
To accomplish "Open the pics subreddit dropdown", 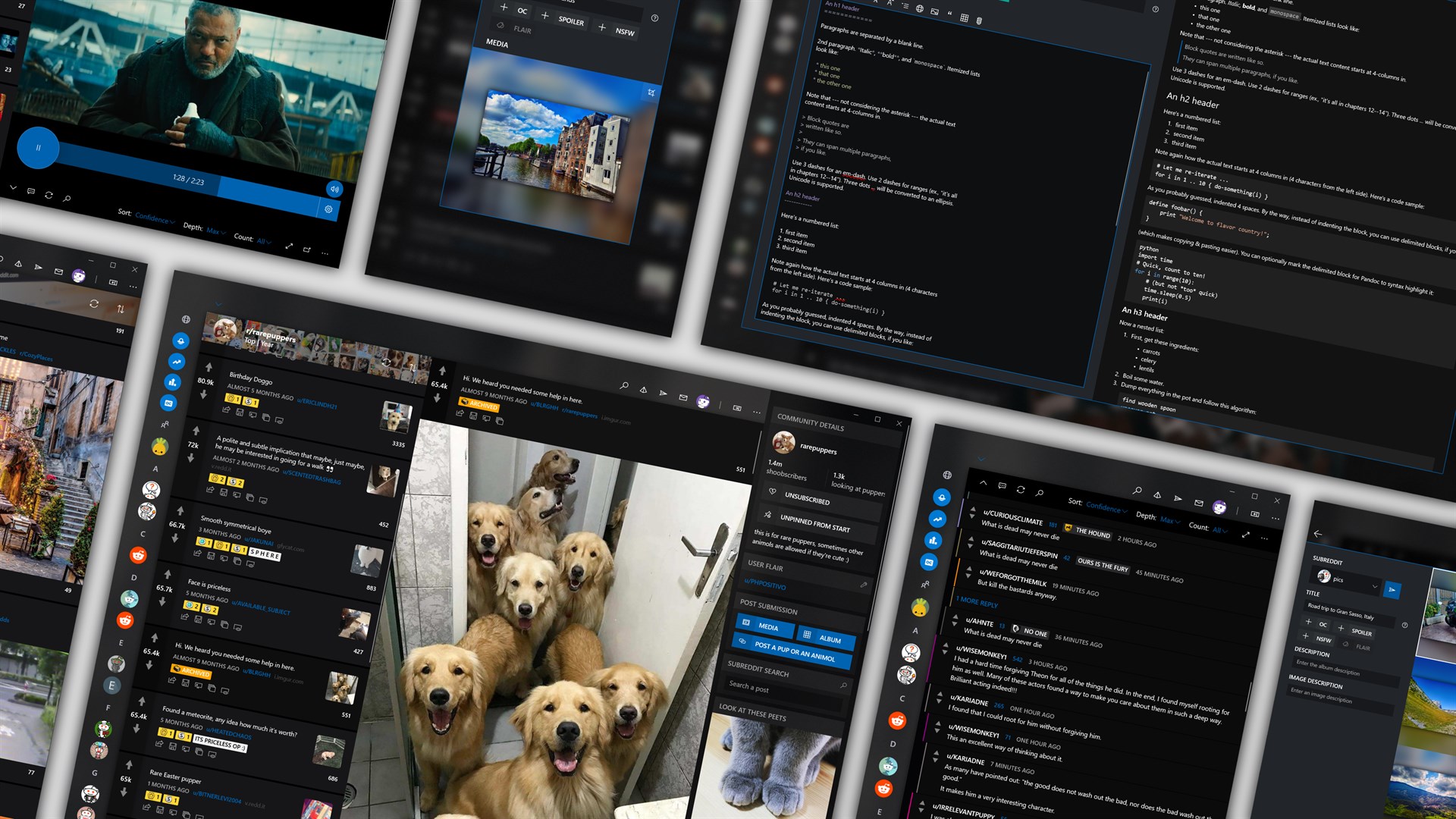I will (1374, 586).
